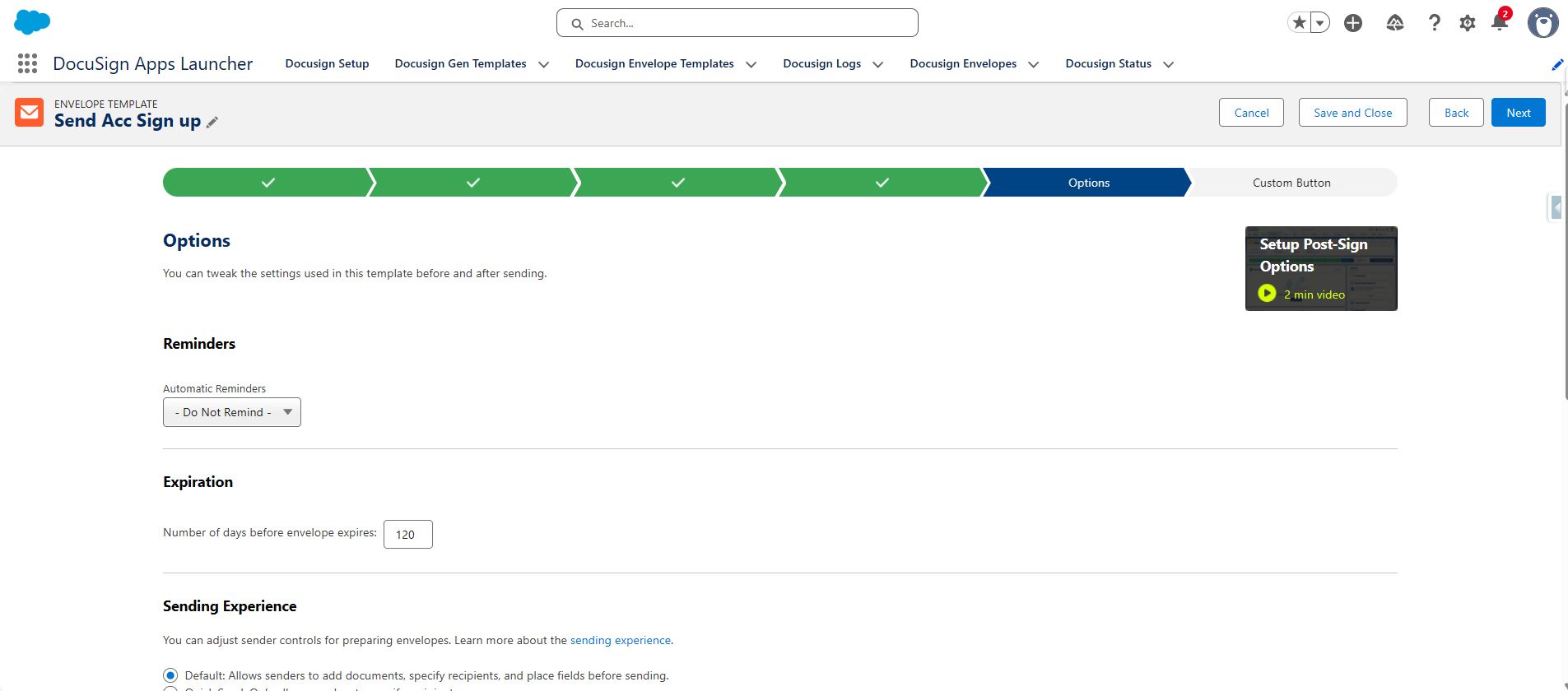The height and width of the screenshot is (691, 1568).
Task: Select the Options wizard step
Action: (x=1088, y=183)
